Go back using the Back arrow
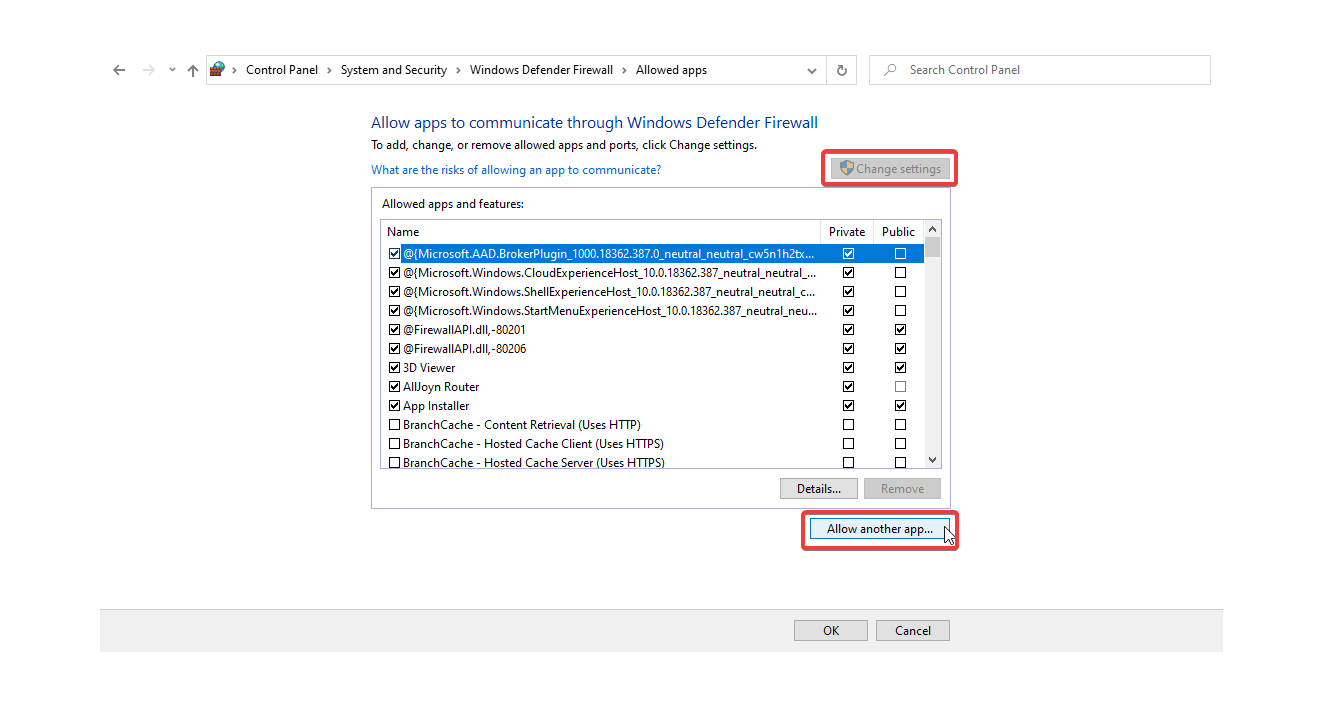Image resolution: width=1323 pixels, height=702 pixels. point(120,70)
